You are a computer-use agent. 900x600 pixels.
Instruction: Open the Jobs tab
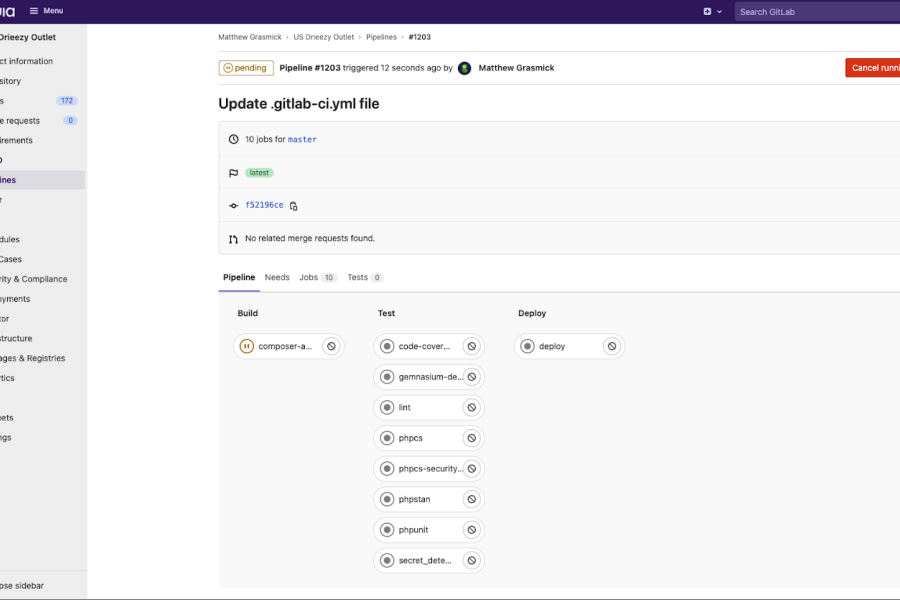[318, 277]
